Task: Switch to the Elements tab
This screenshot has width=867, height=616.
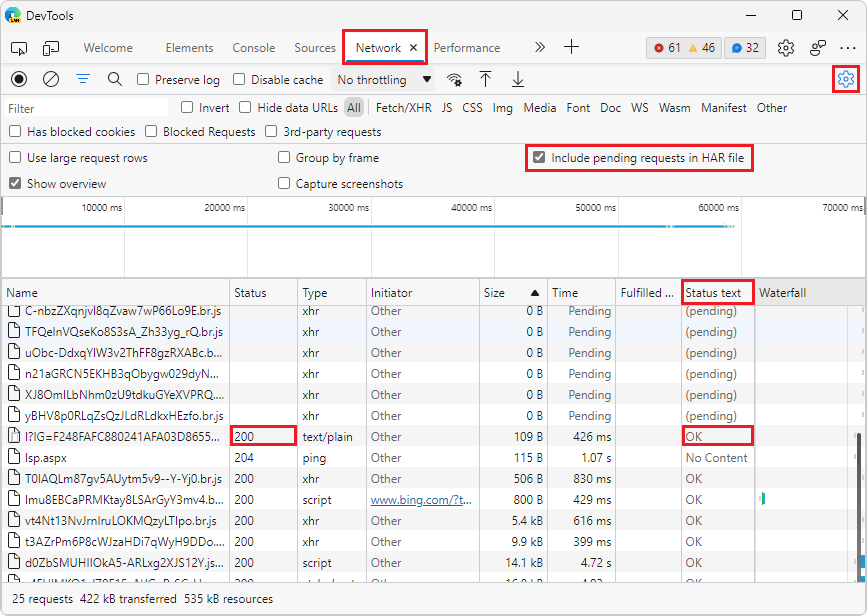Action: [x=189, y=48]
